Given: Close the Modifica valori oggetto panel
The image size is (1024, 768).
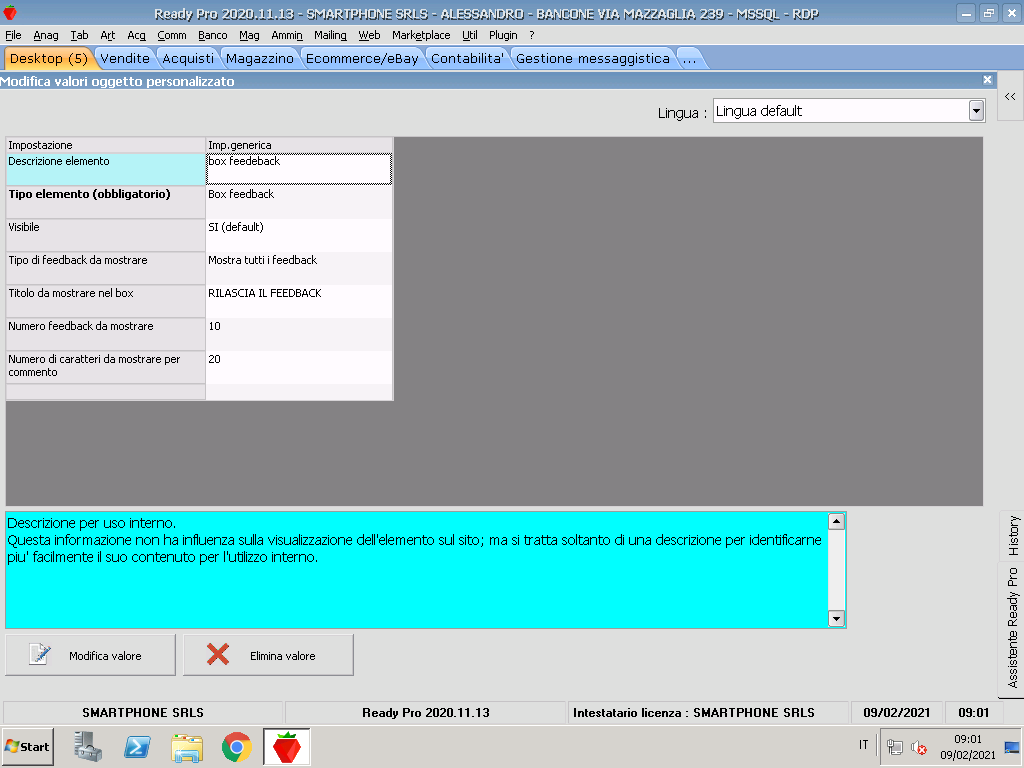Looking at the screenshot, I should (987, 80).
